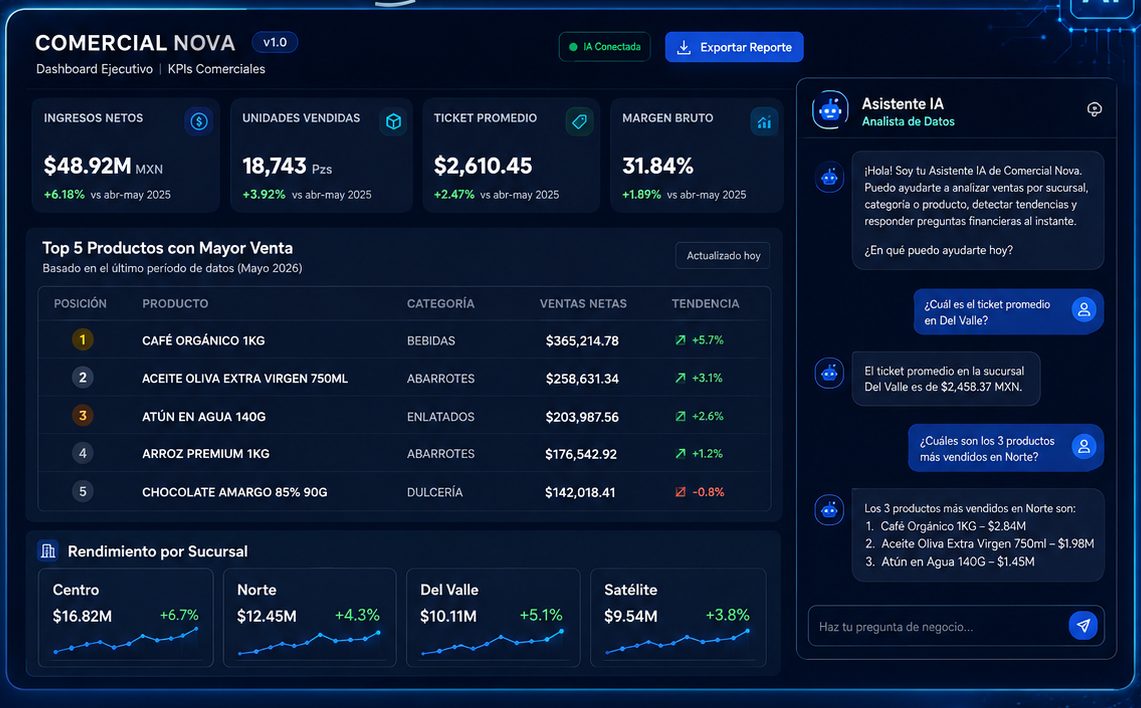Screen dimensions: 1141x708
Task: Click the dollar icon in Ingresos Netos card
Action: [199, 122]
